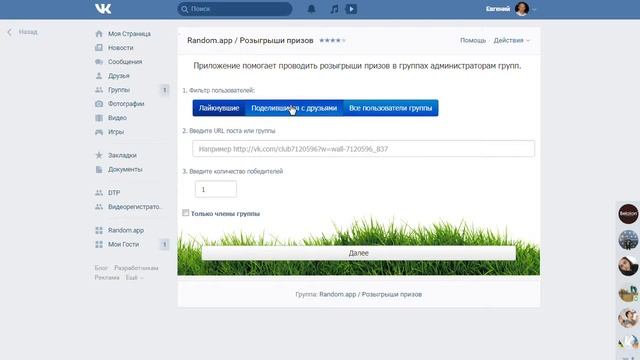Open the notifications bell
The width and height of the screenshot is (640, 360).
click(311, 9)
